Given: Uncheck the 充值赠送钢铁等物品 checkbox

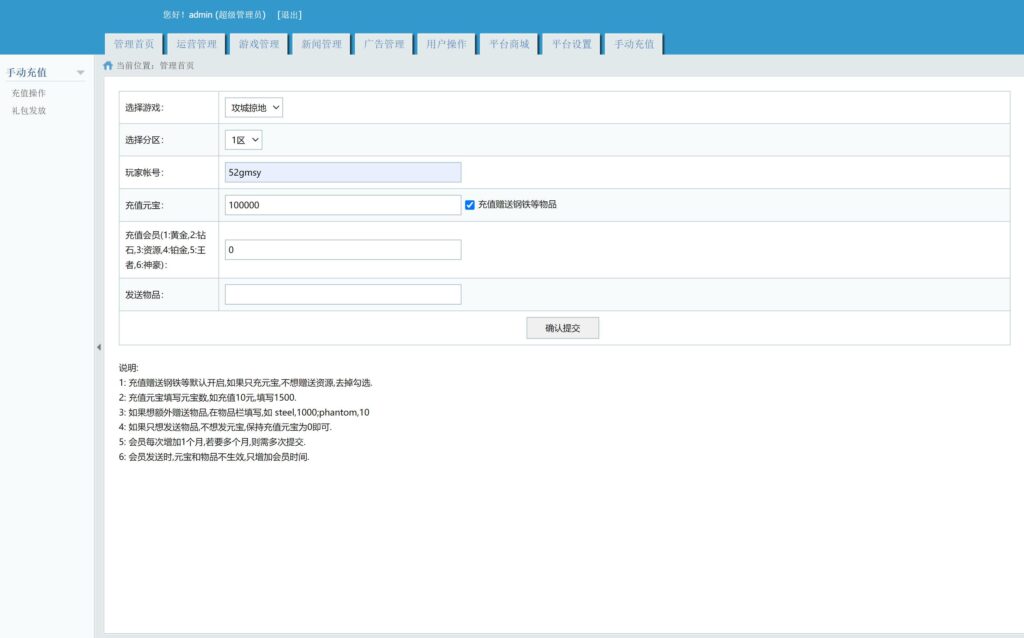Looking at the screenshot, I should (470, 204).
